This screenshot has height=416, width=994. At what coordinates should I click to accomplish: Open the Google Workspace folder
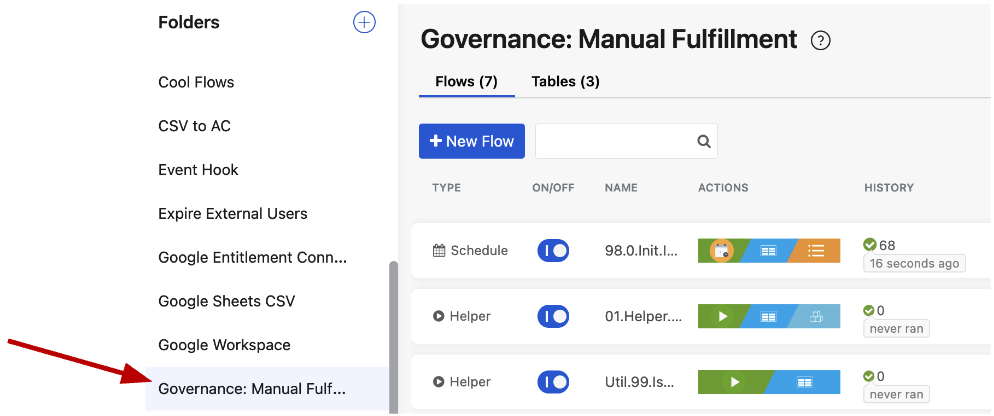(x=224, y=345)
